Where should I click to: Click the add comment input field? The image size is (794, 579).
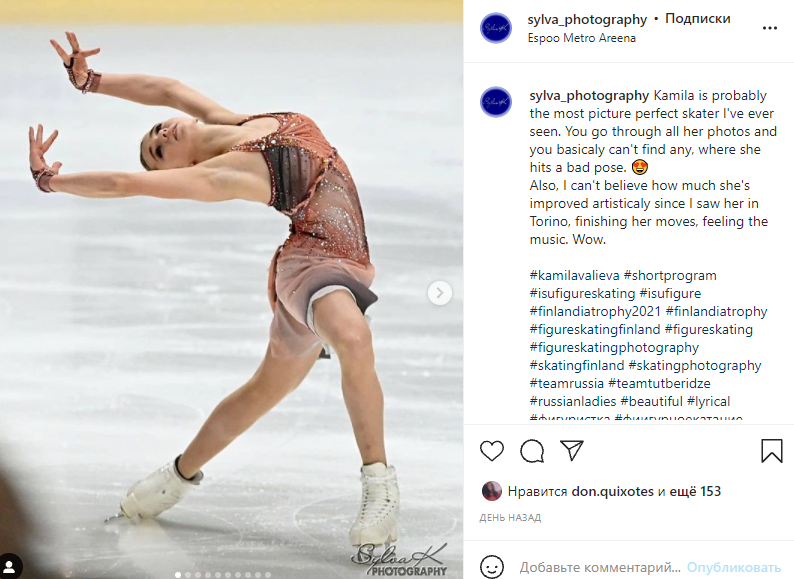pyautogui.click(x=600, y=567)
